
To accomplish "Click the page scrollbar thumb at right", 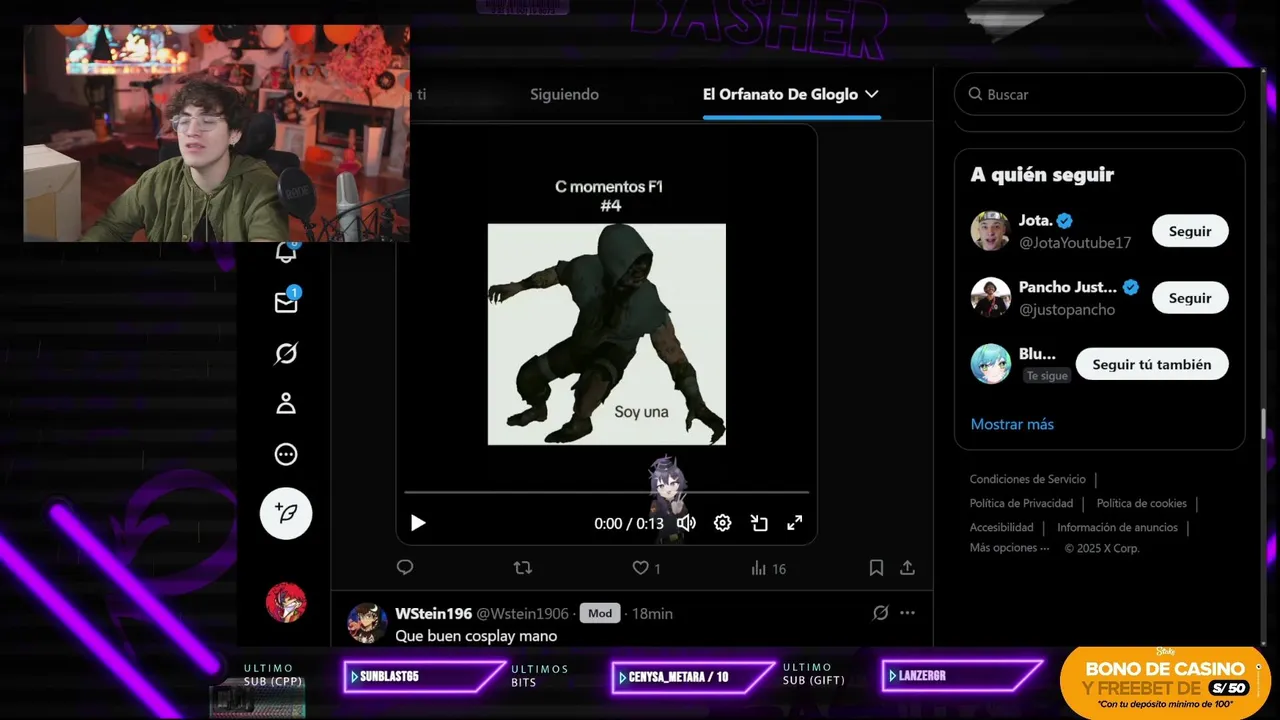I will tap(1264, 424).
